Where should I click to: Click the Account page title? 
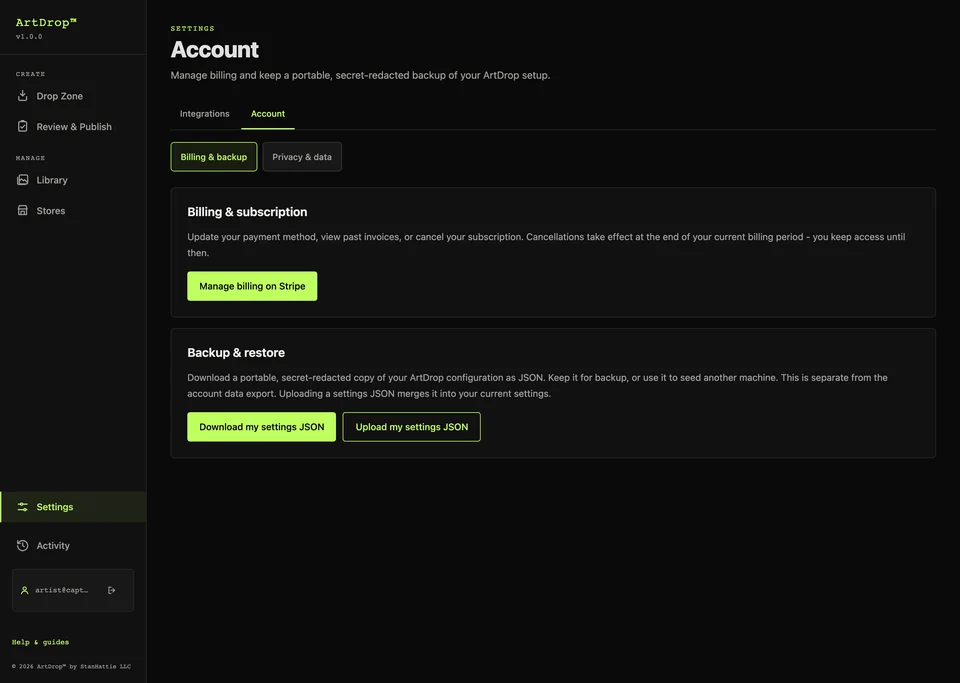[214, 50]
